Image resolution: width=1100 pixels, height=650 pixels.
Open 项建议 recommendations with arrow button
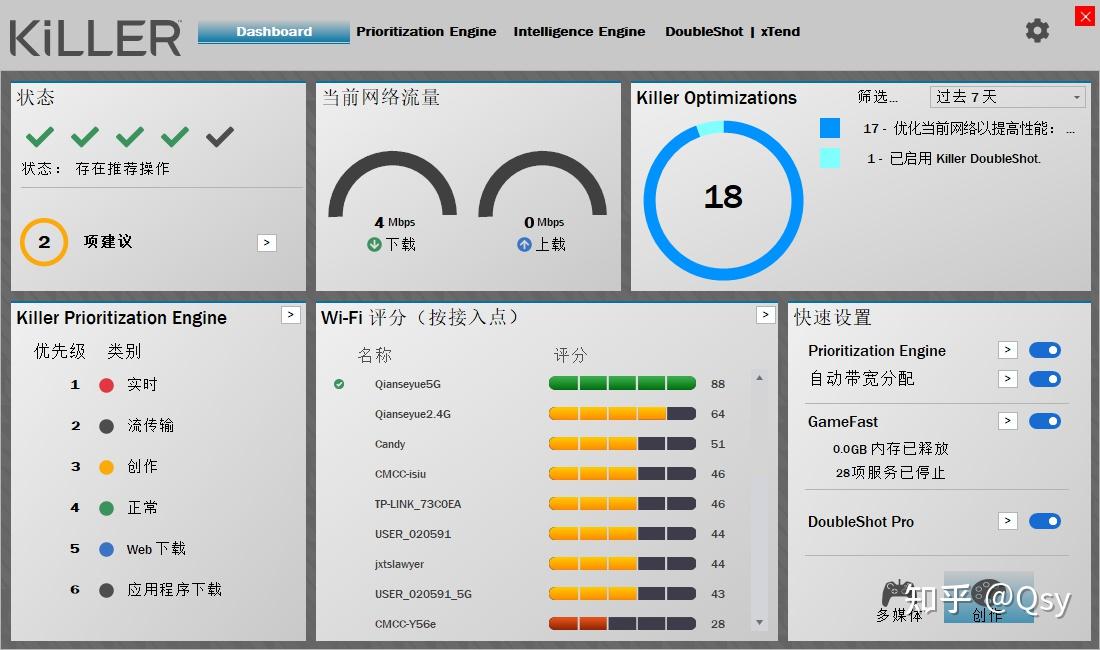(x=266, y=242)
